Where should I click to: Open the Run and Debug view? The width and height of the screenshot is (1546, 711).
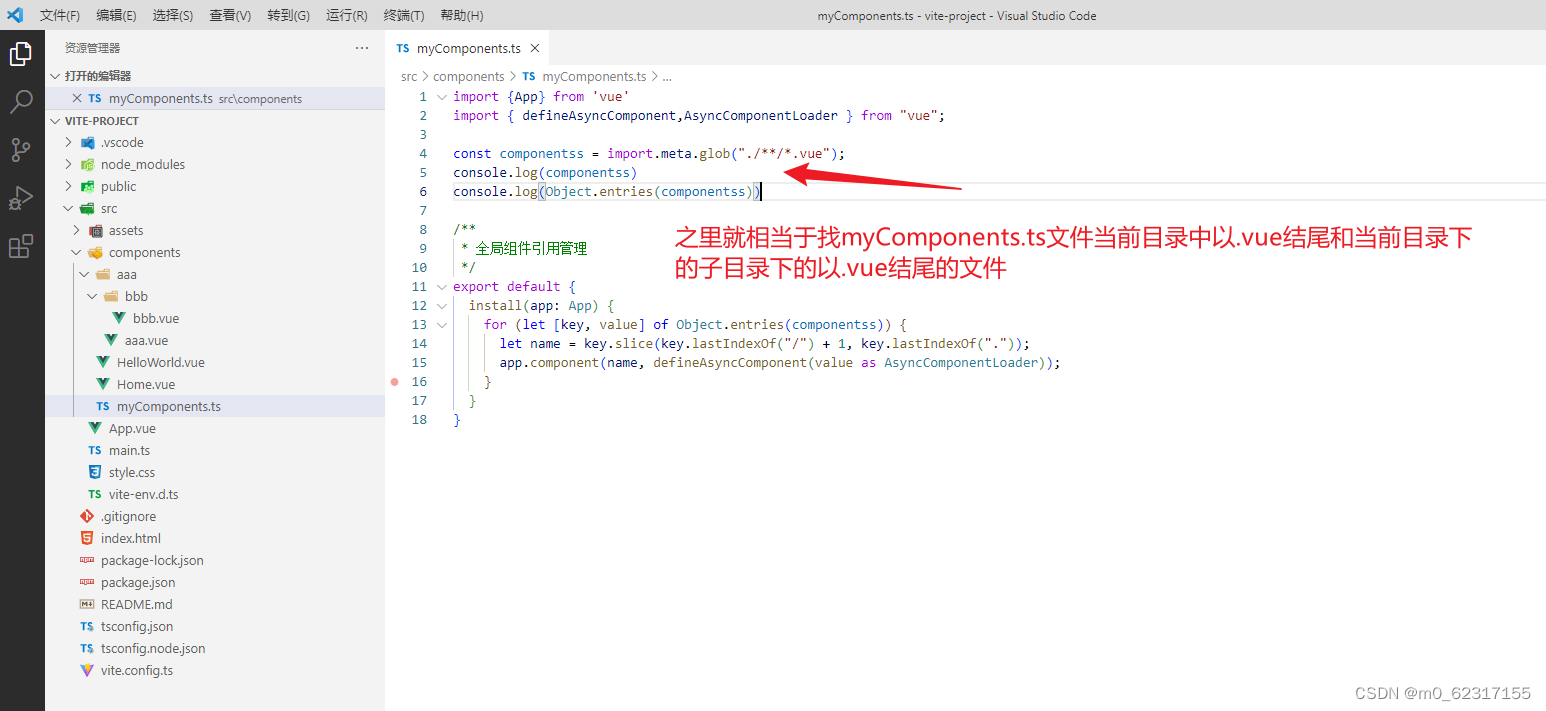point(21,198)
